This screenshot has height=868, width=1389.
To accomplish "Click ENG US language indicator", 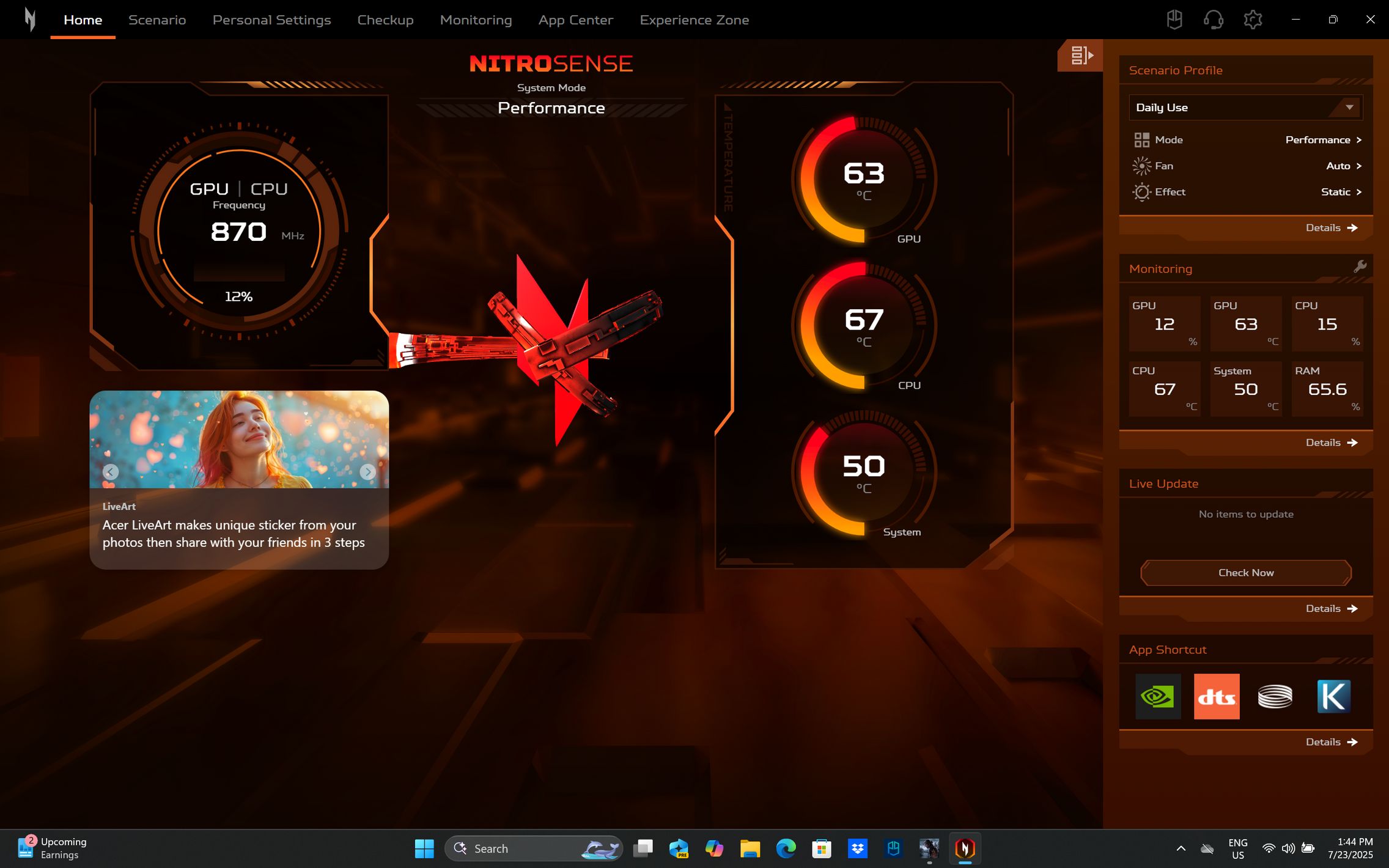I will pyautogui.click(x=1237, y=848).
